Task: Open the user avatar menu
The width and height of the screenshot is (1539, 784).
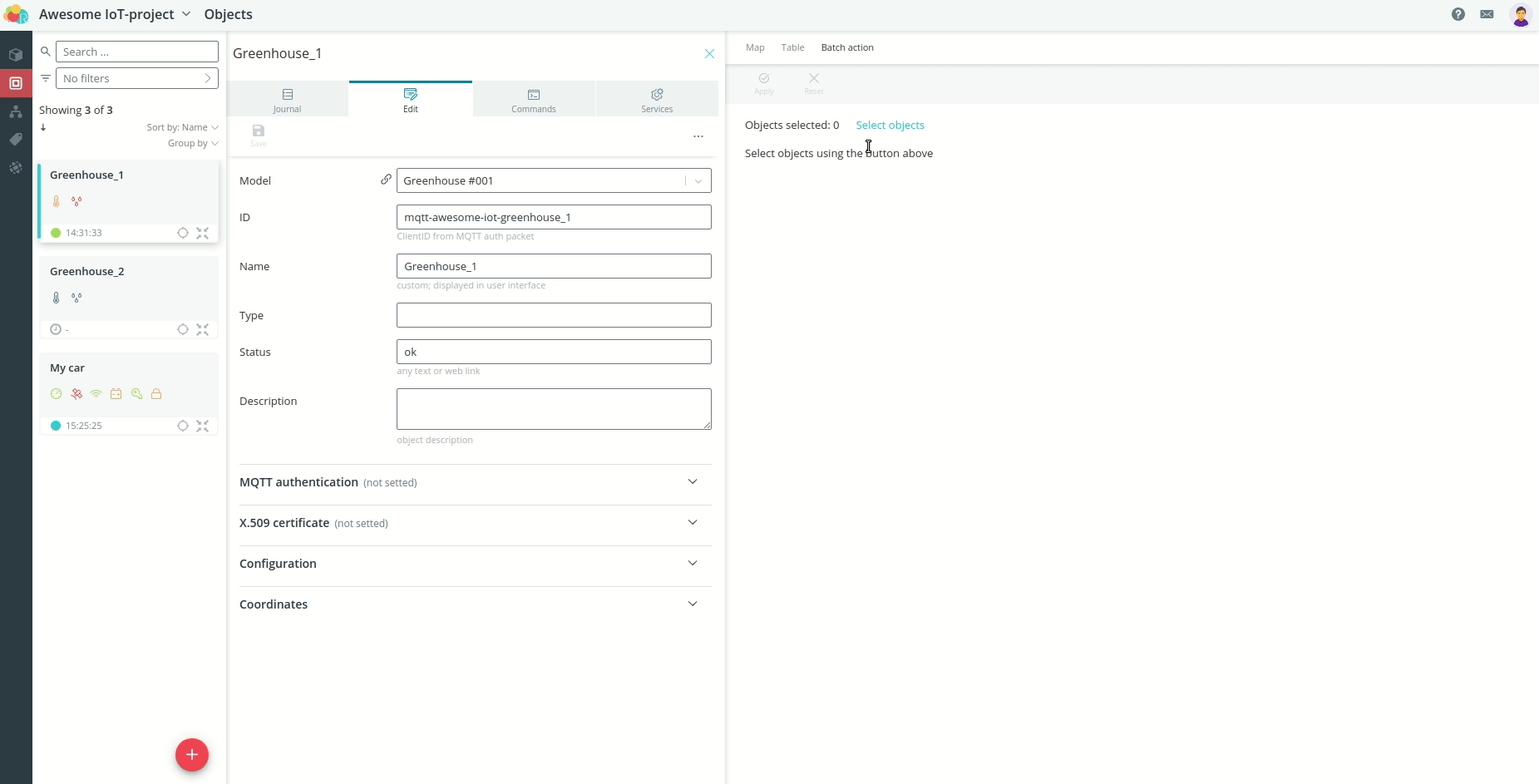Action: pos(1521,15)
